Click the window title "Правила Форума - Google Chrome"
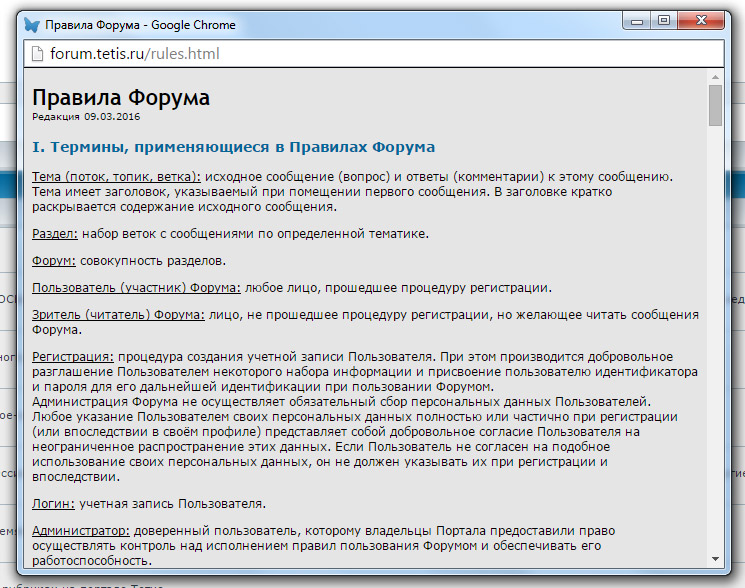The width and height of the screenshot is (745, 588). coord(140,25)
